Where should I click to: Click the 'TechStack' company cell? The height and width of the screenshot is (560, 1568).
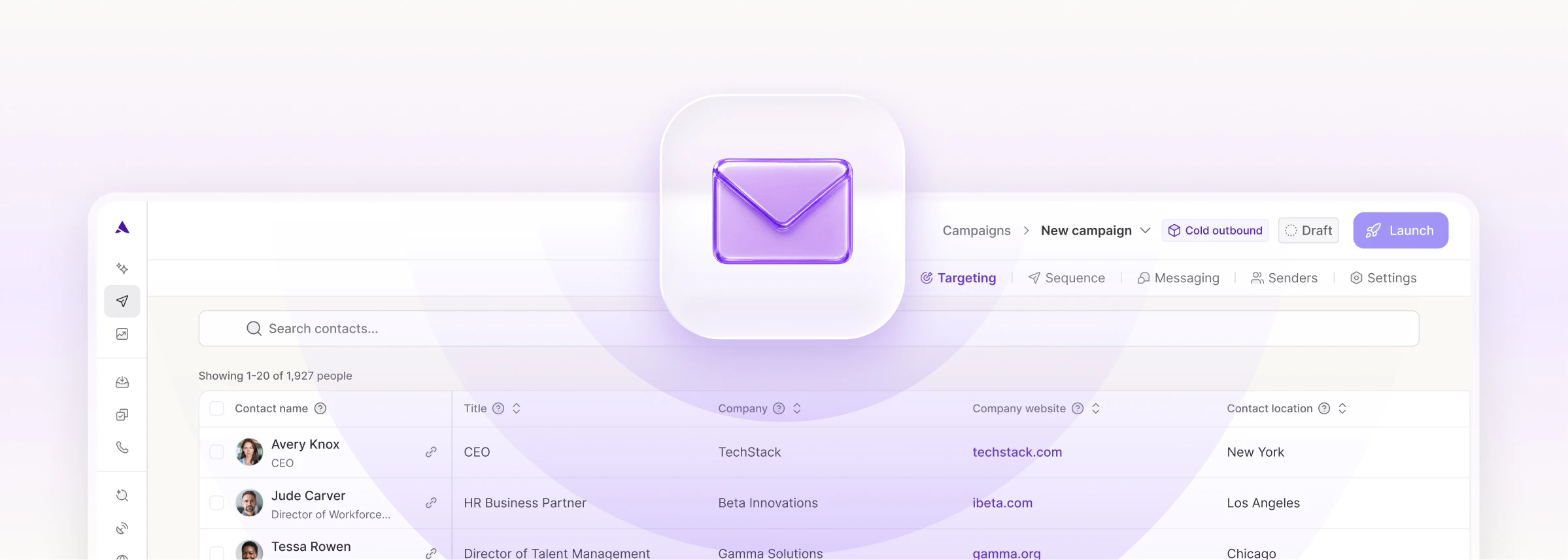[749, 452]
